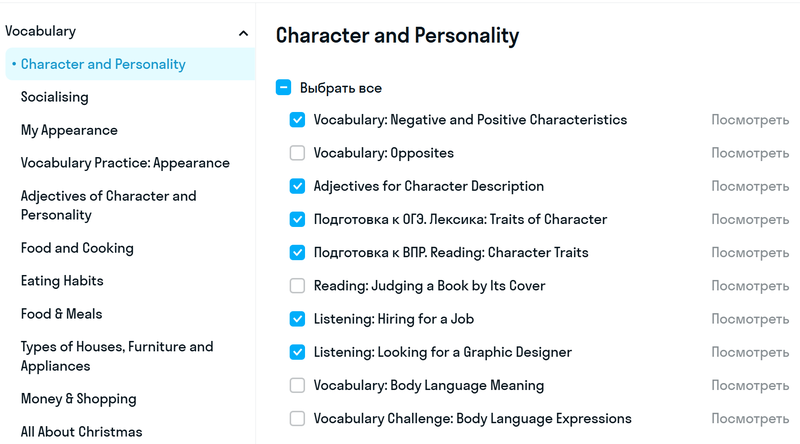Uncheck 'Vocabulary: Negative and Positive Characteristics'

(297, 120)
